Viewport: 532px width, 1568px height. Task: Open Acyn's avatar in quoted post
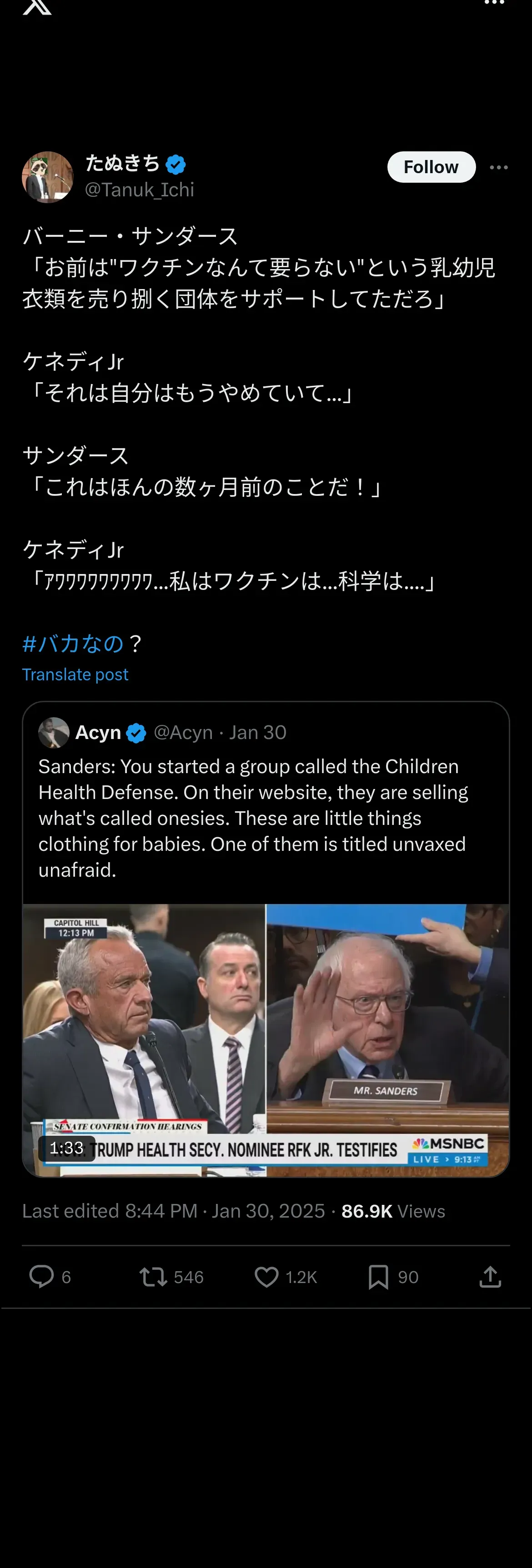click(54, 732)
